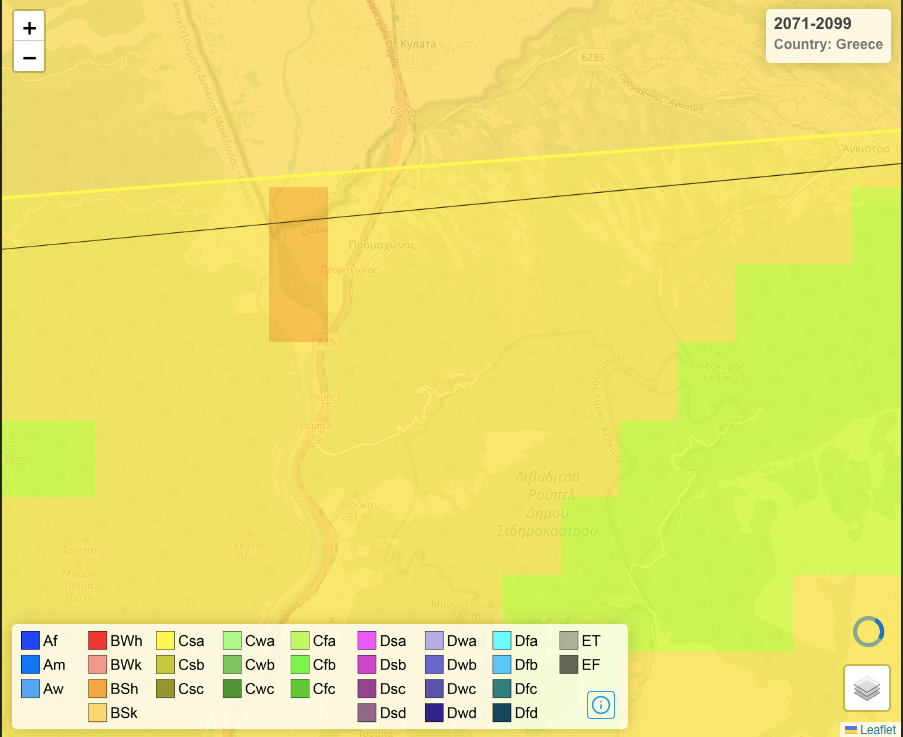This screenshot has width=903, height=737.
Task: Click the Dfa cyan legend swatch
Action: [x=502, y=640]
